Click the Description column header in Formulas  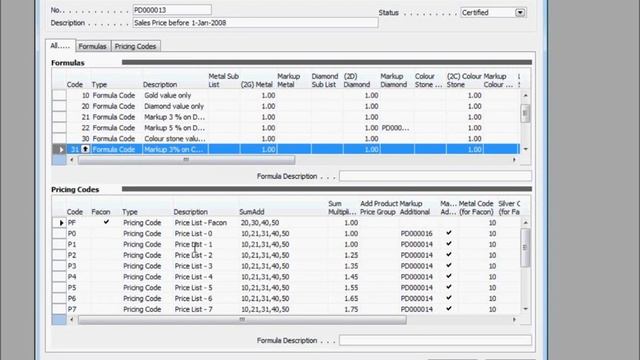click(x=160, y=84)
